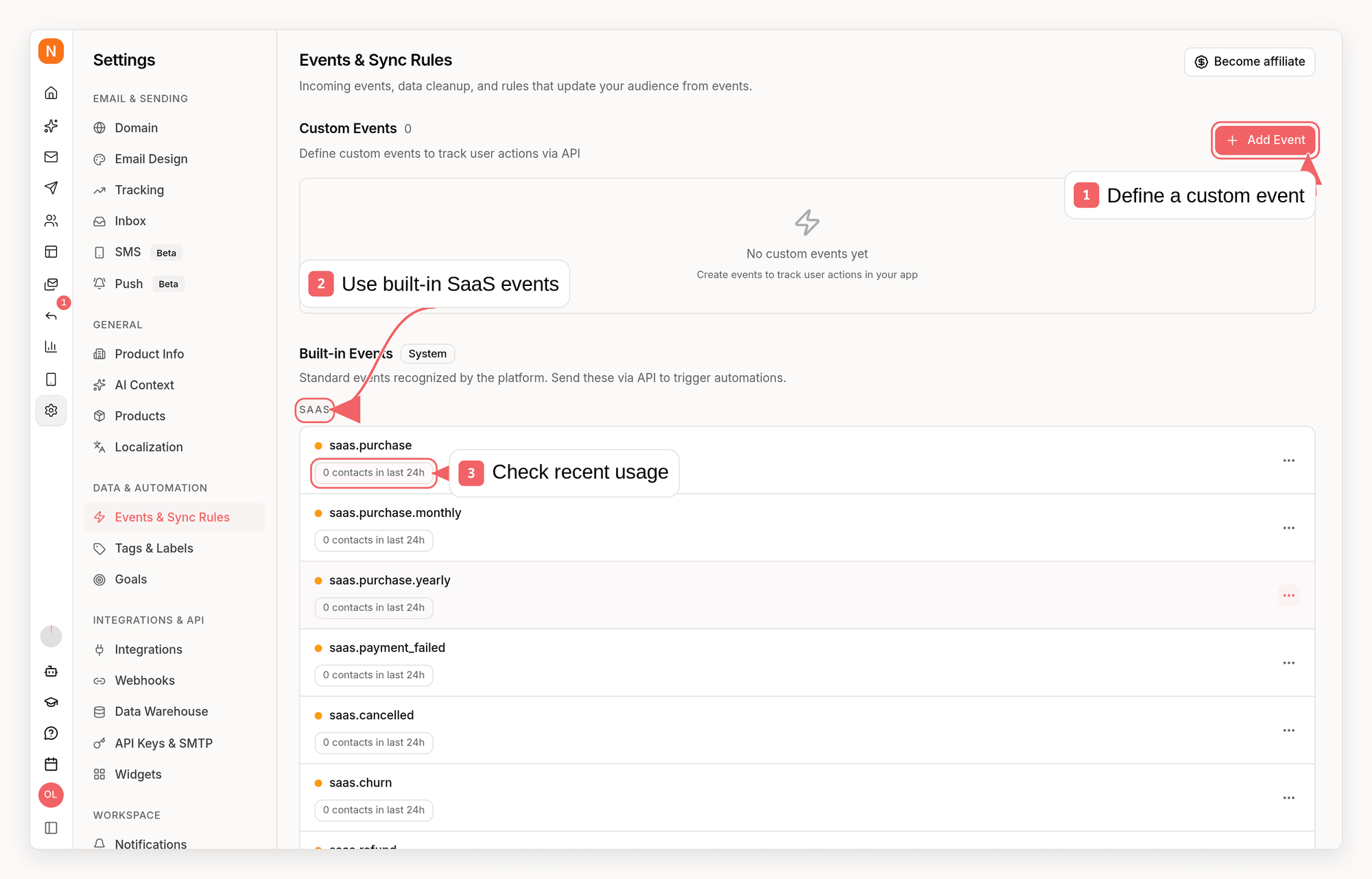The height and width of the screenshot is (879, 1372).
Task: Open the mobile device icon in rail
Action: point(51,379)
